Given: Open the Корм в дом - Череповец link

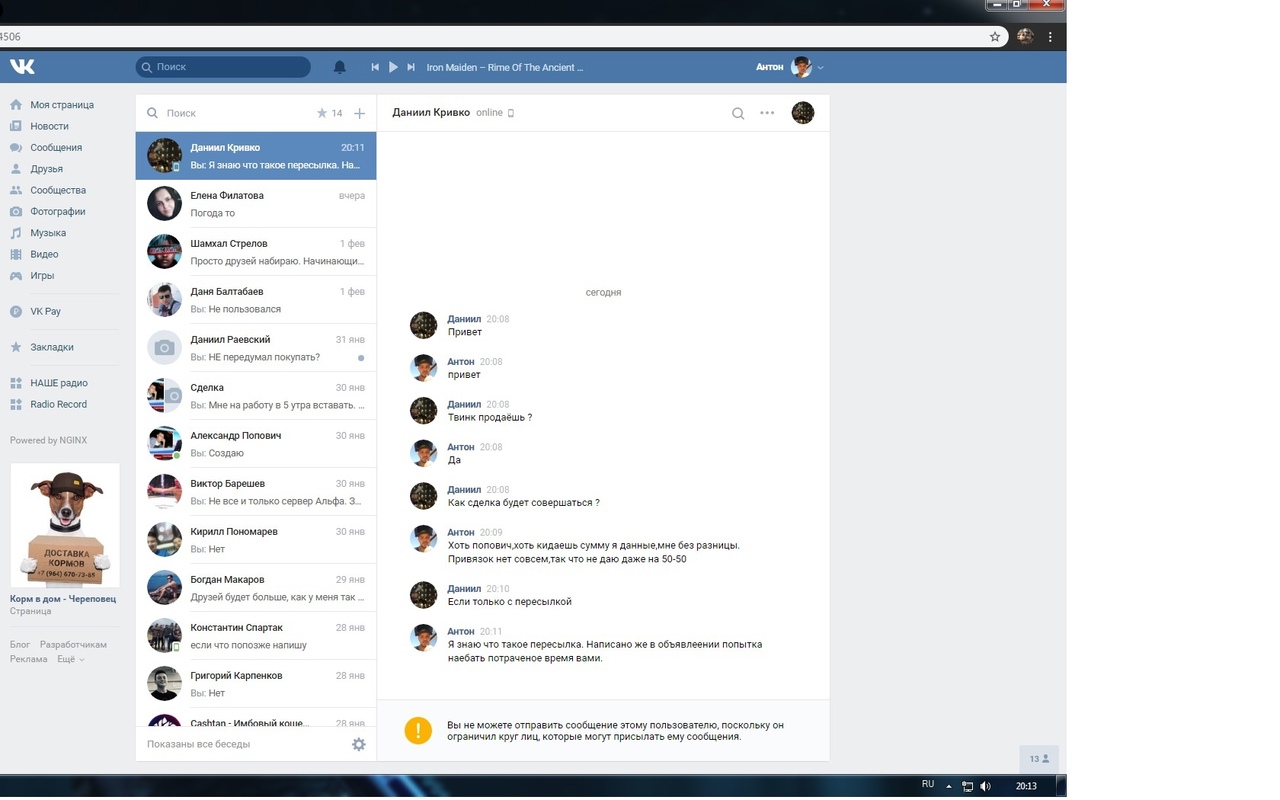Looking at the screenshot, I should [x=63, y=599].
